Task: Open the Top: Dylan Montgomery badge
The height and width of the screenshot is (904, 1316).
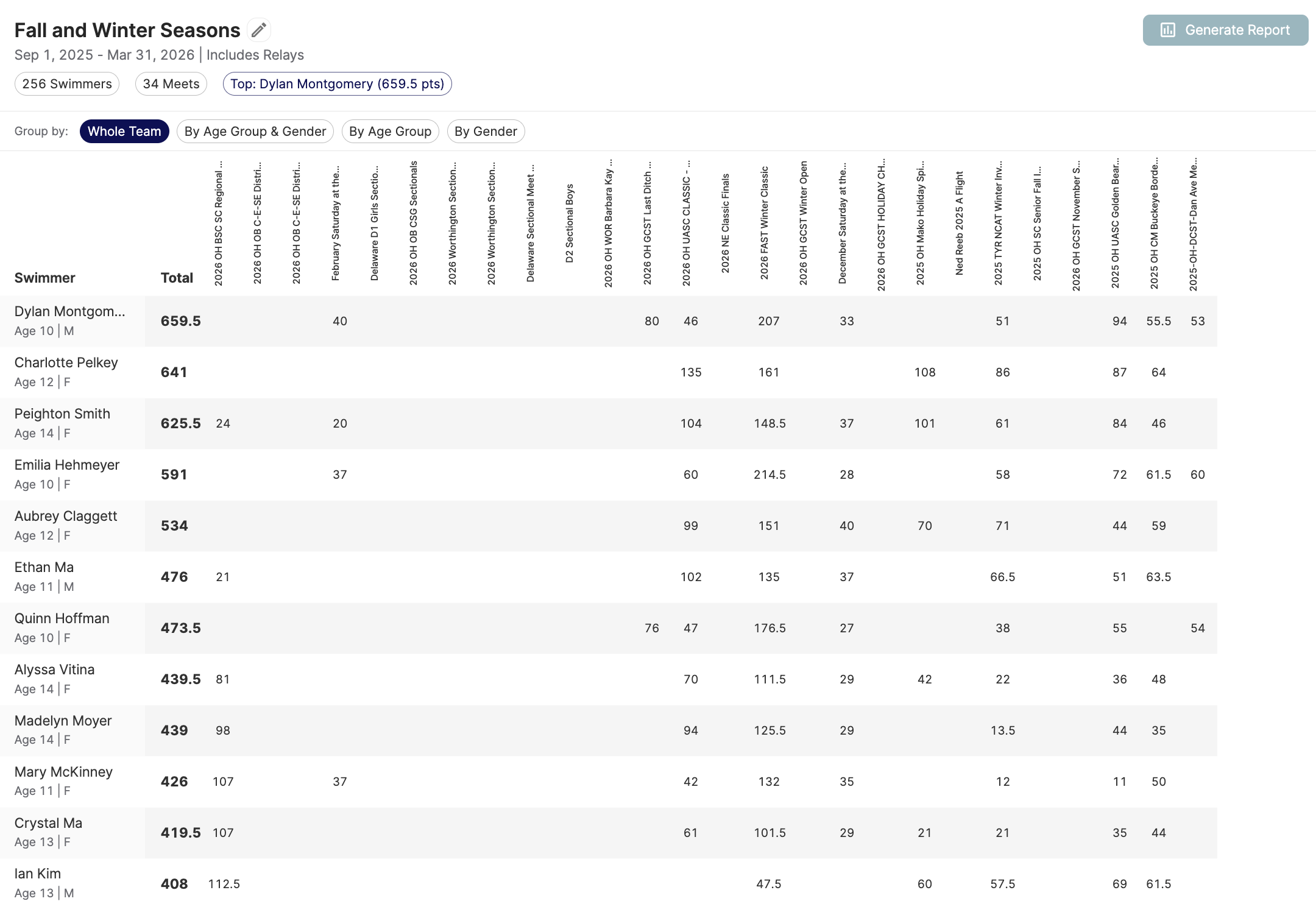Action: [337, 84]
